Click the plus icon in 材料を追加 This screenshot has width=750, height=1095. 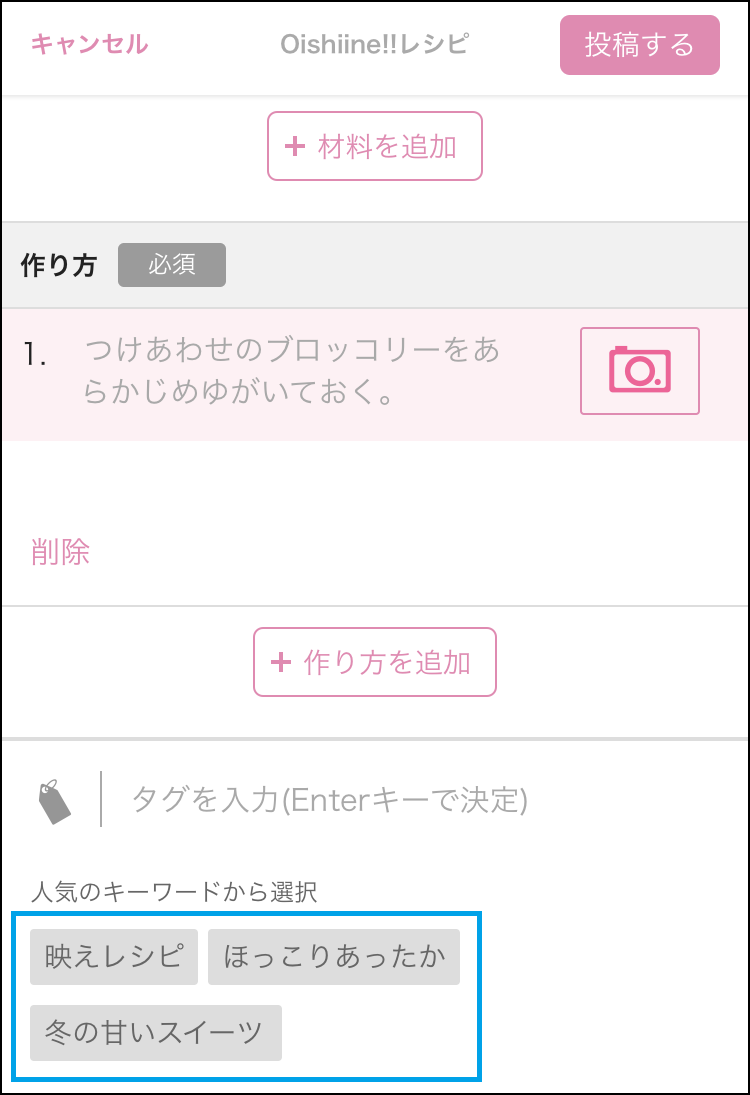(x=295, y=146)
